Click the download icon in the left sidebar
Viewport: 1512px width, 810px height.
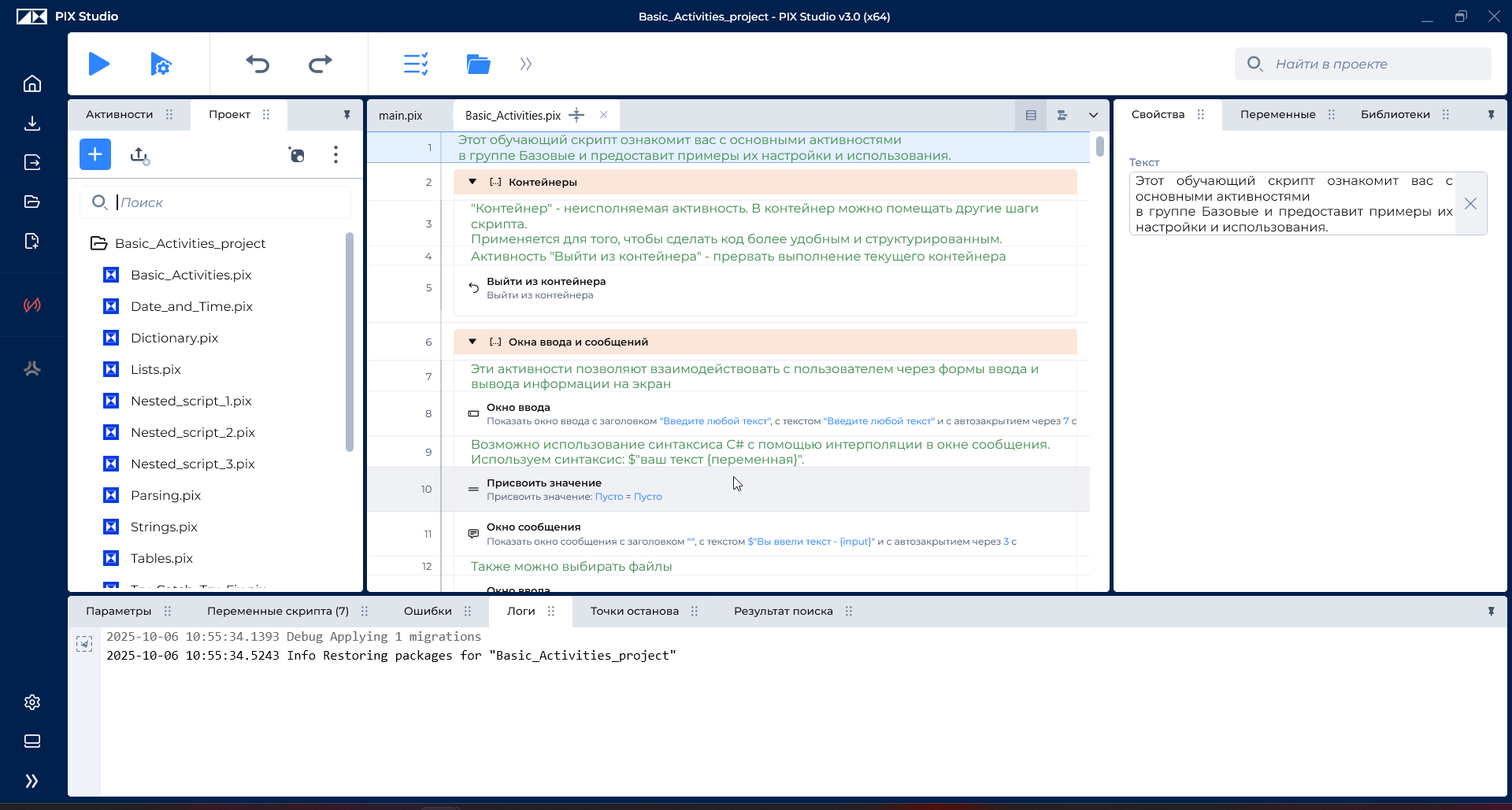coord(32,123)
